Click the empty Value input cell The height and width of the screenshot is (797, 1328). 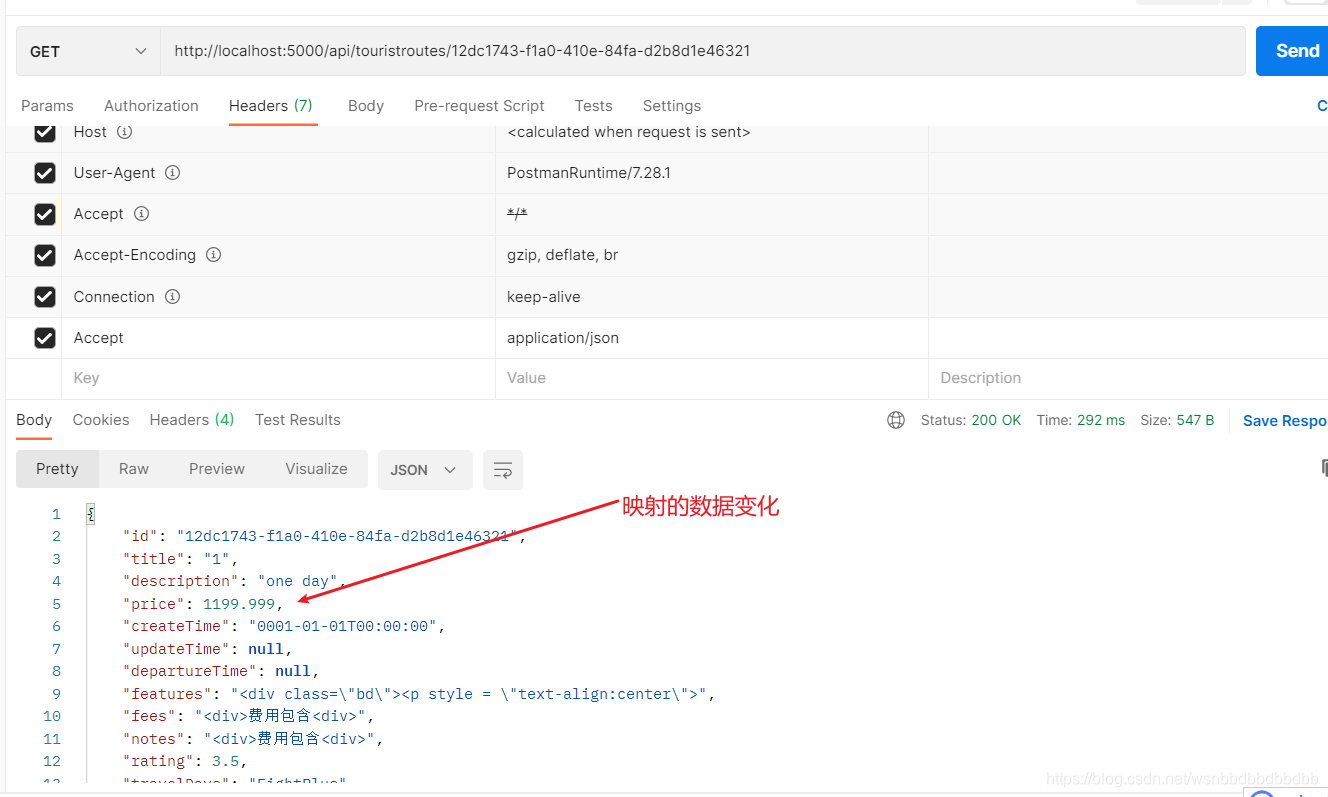(x=712, y=378)
